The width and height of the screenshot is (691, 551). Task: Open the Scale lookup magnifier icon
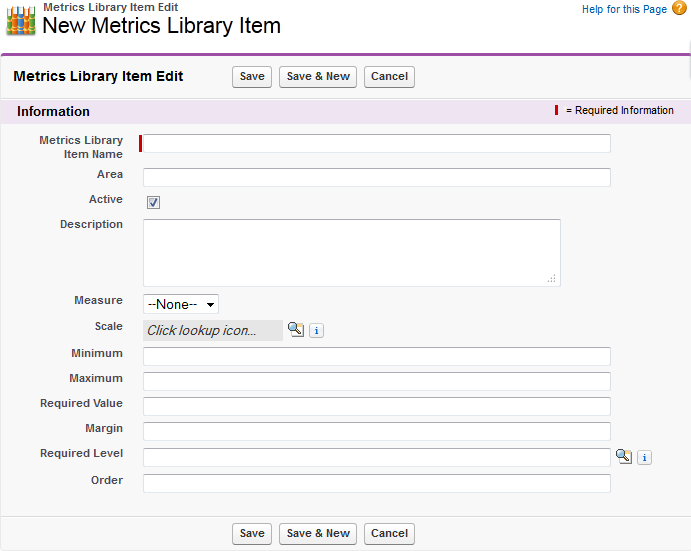click(296, 329)
